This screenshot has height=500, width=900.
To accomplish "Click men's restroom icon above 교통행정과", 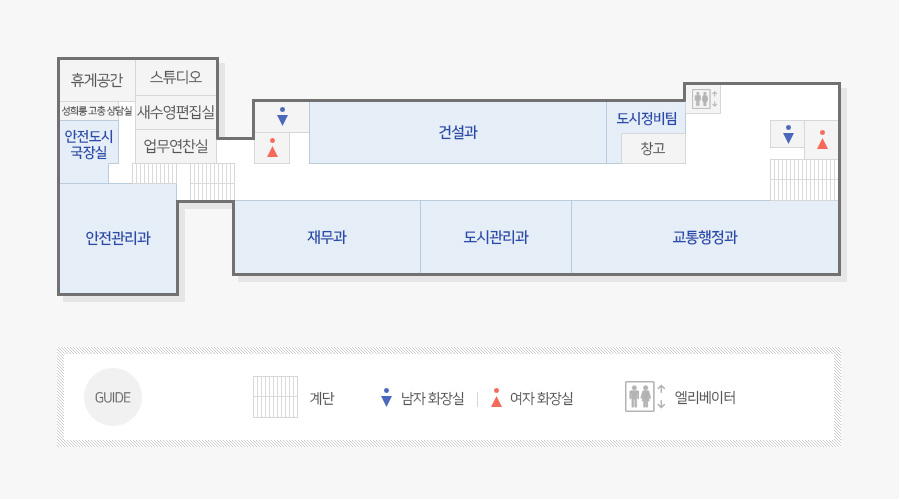I will coord(788,134).
